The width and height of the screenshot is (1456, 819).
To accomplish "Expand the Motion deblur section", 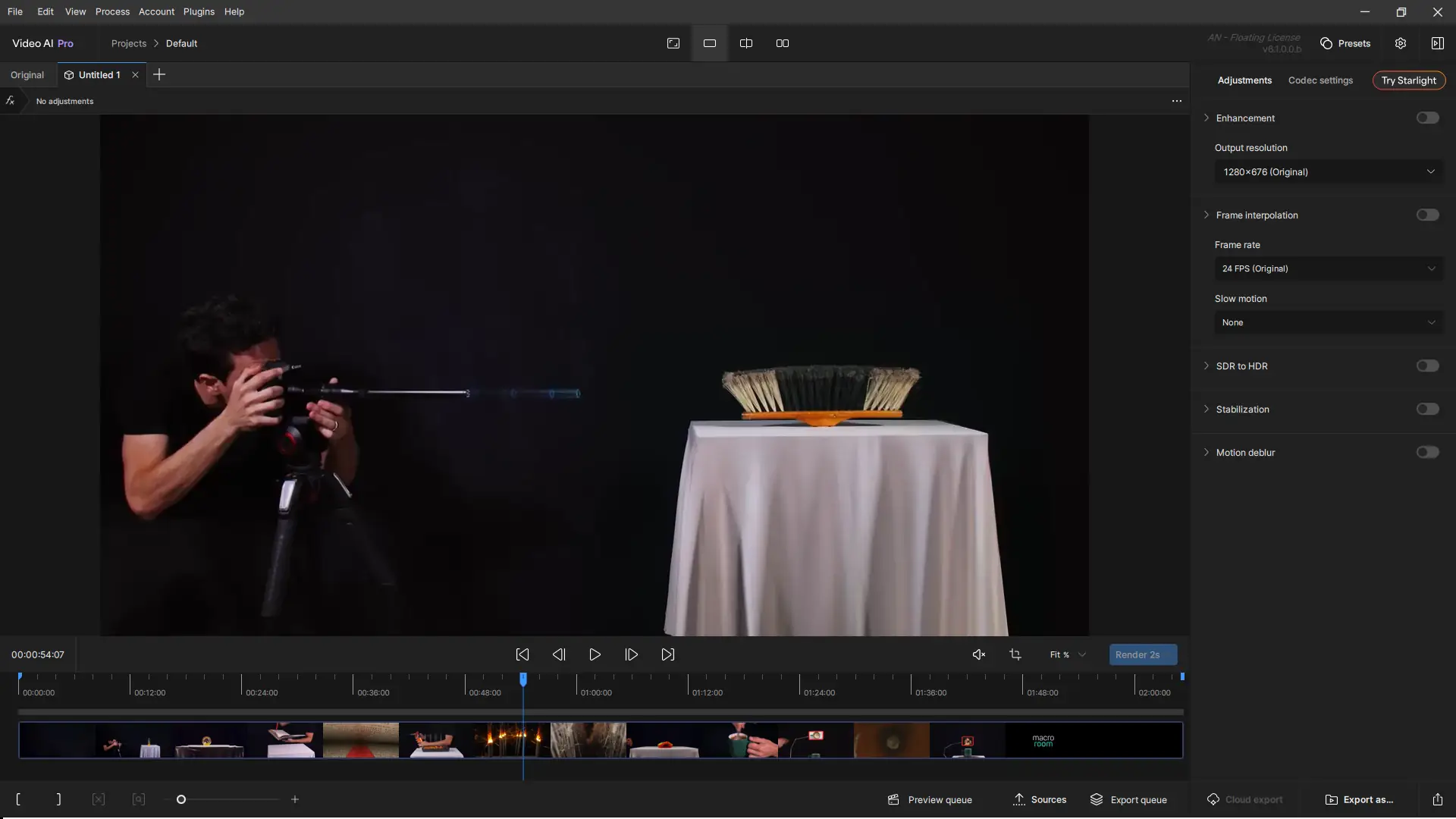I will (x=1207, y=452).
